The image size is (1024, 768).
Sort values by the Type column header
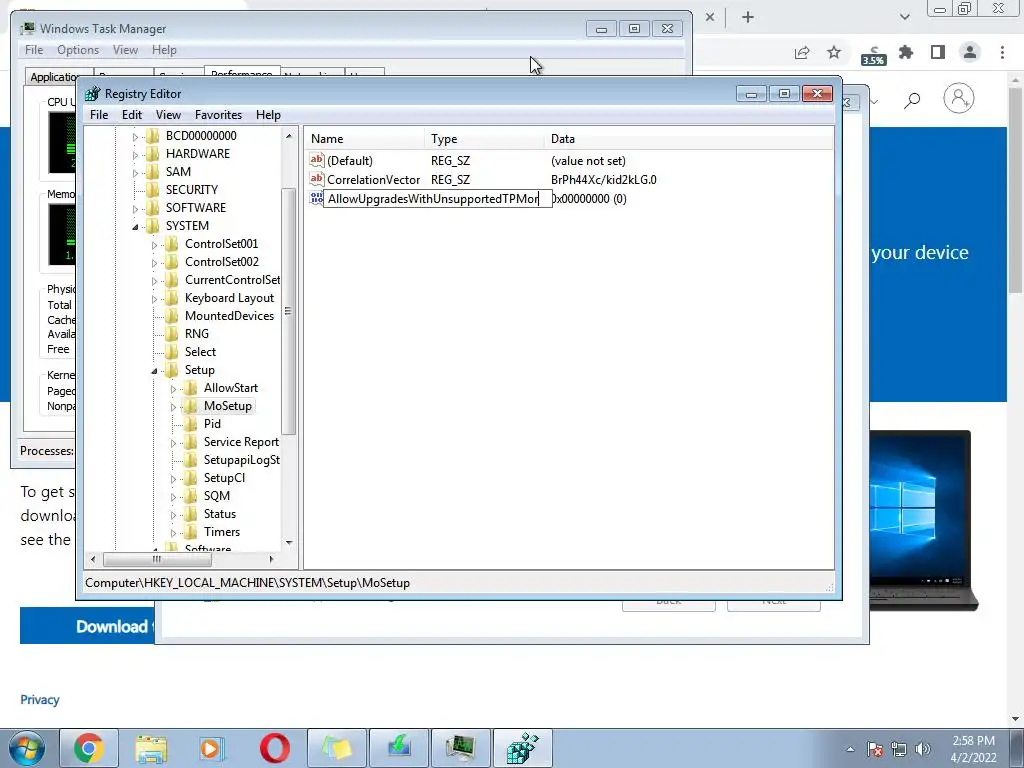point(485,139)
